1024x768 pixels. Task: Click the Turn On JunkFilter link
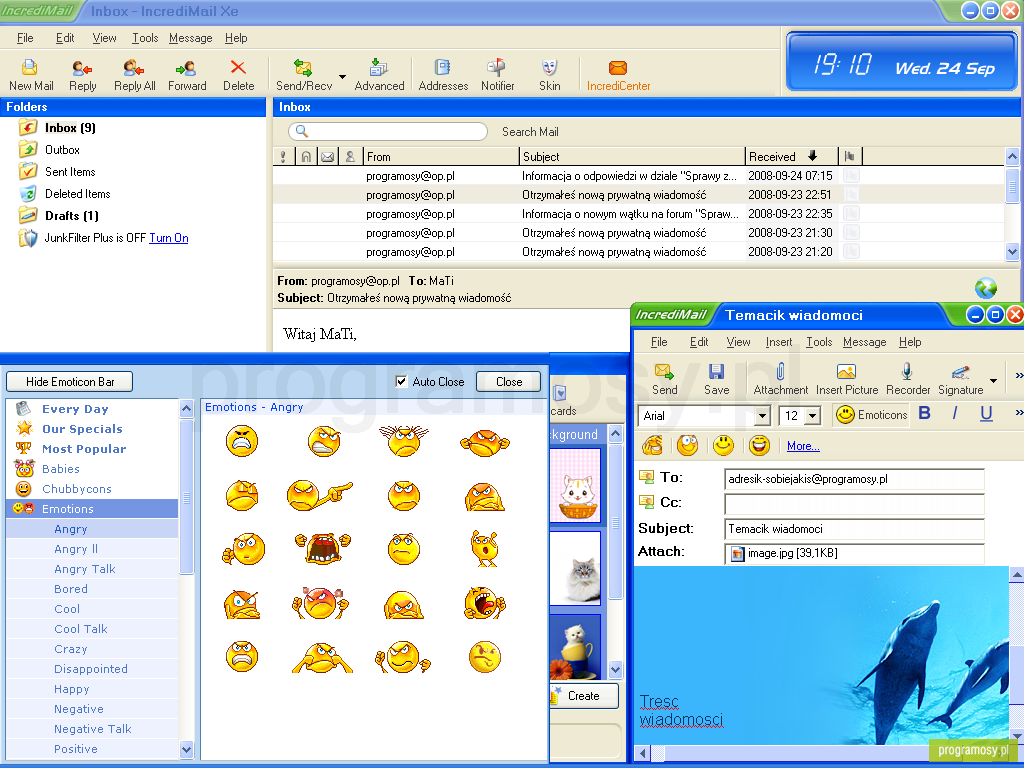point(168,238)
